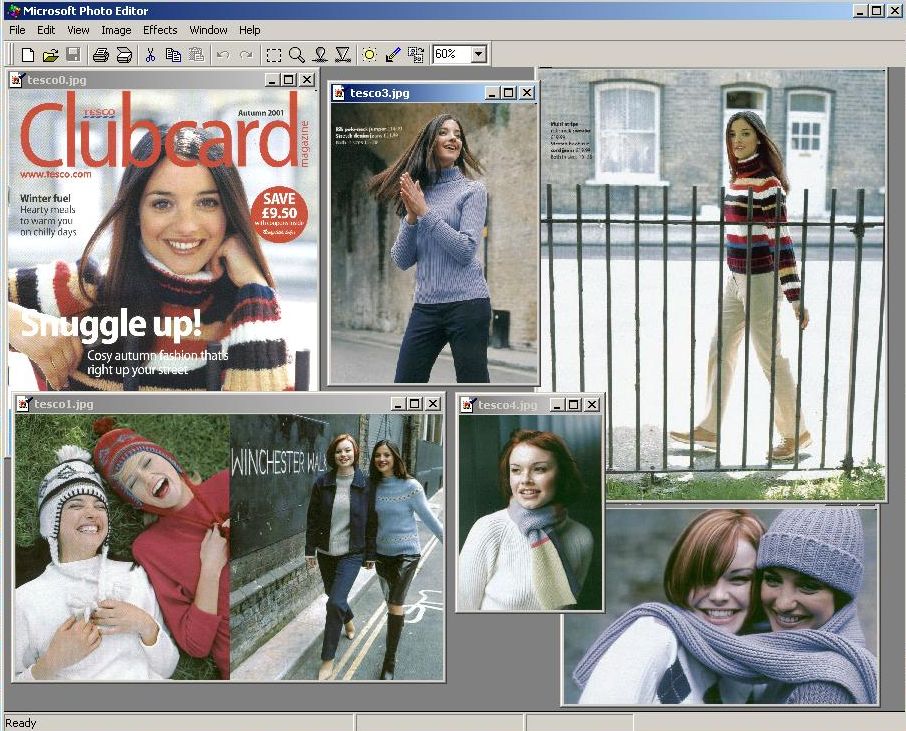Screen dimensions: 906x731
Task: Click the 60% zoom input field
Action: point(452,54)
